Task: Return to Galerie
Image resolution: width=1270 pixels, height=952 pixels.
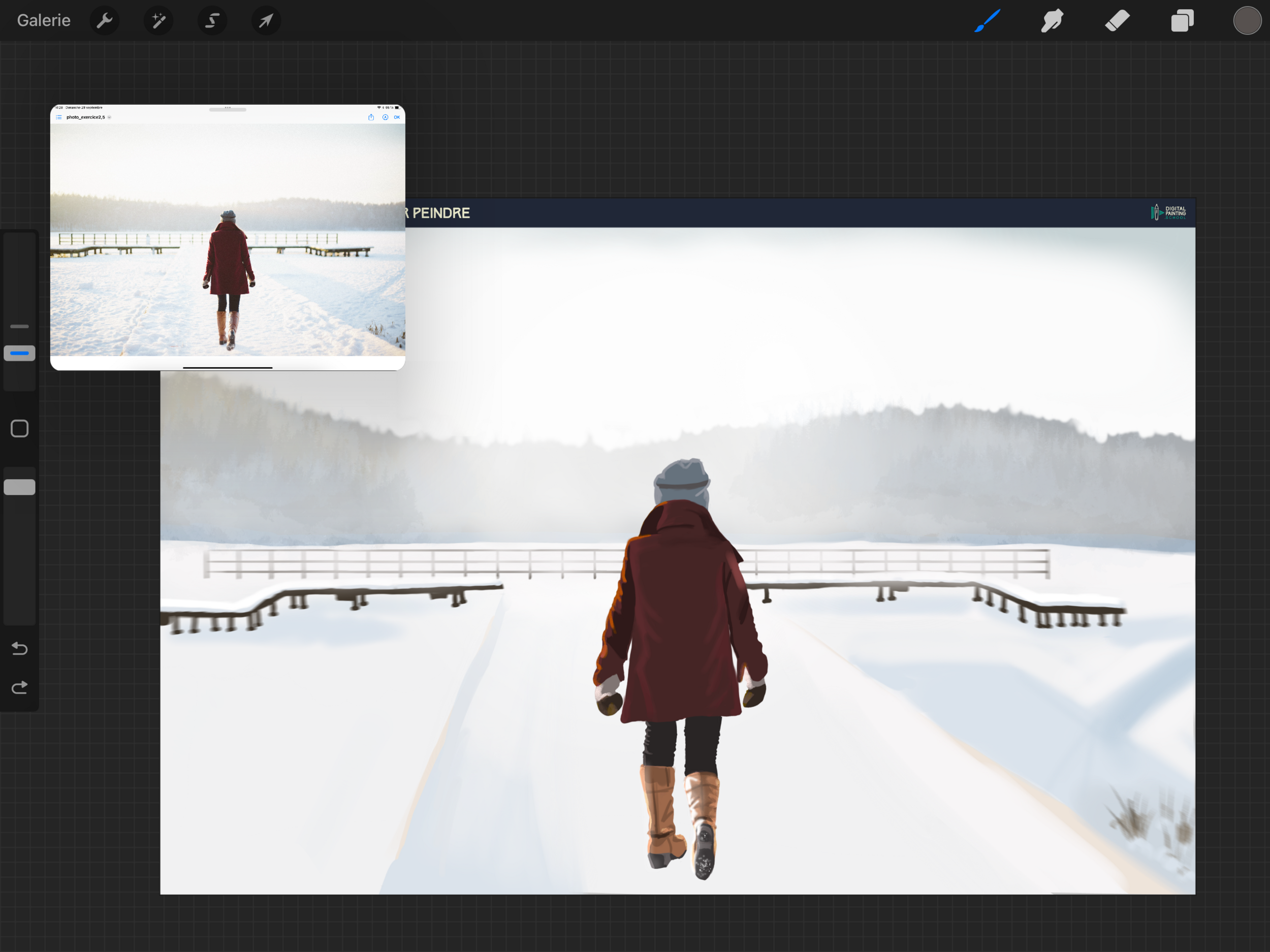Action: tap(44, 21)
